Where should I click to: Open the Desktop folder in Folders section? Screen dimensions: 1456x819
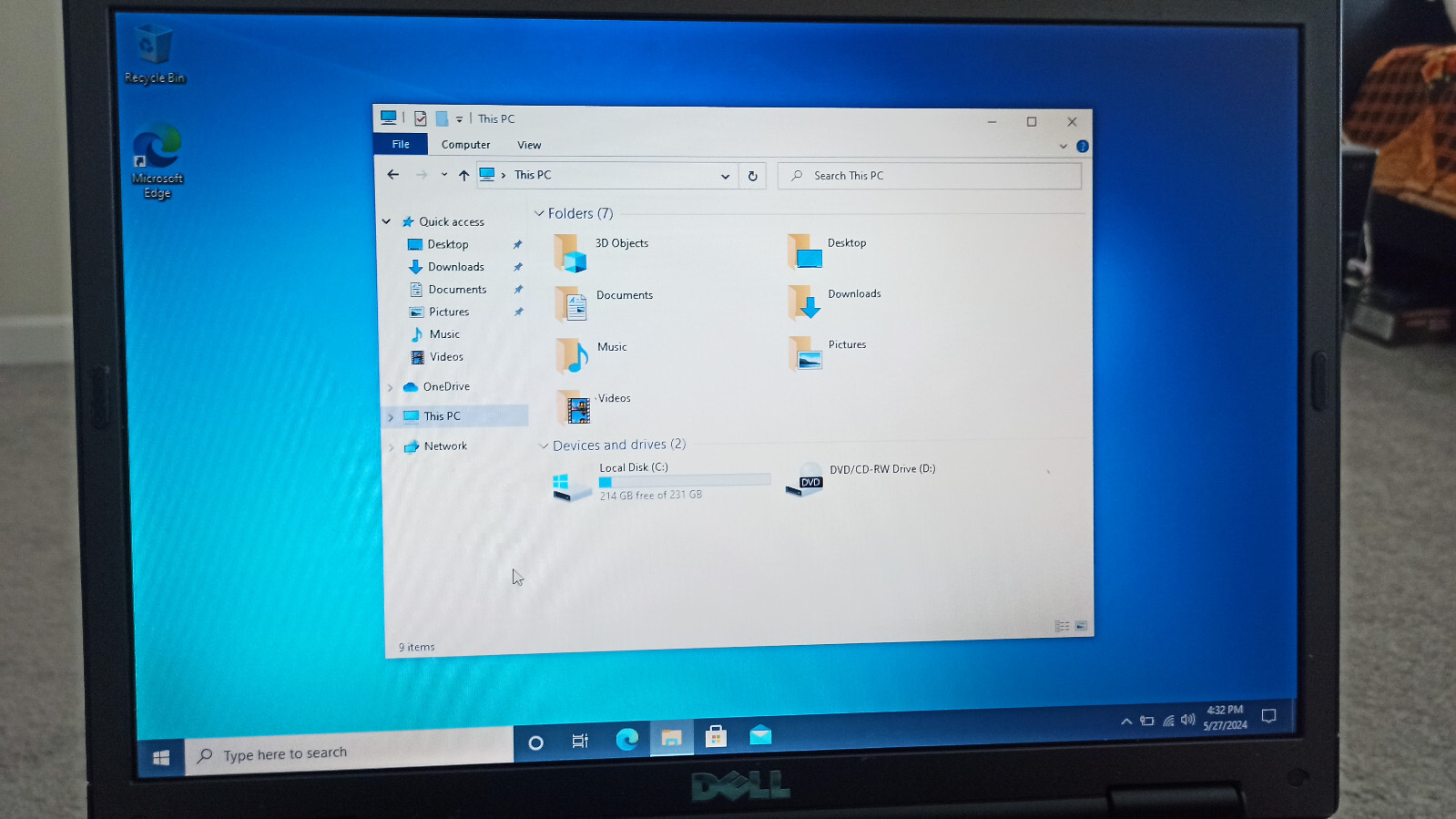(805, 251)
